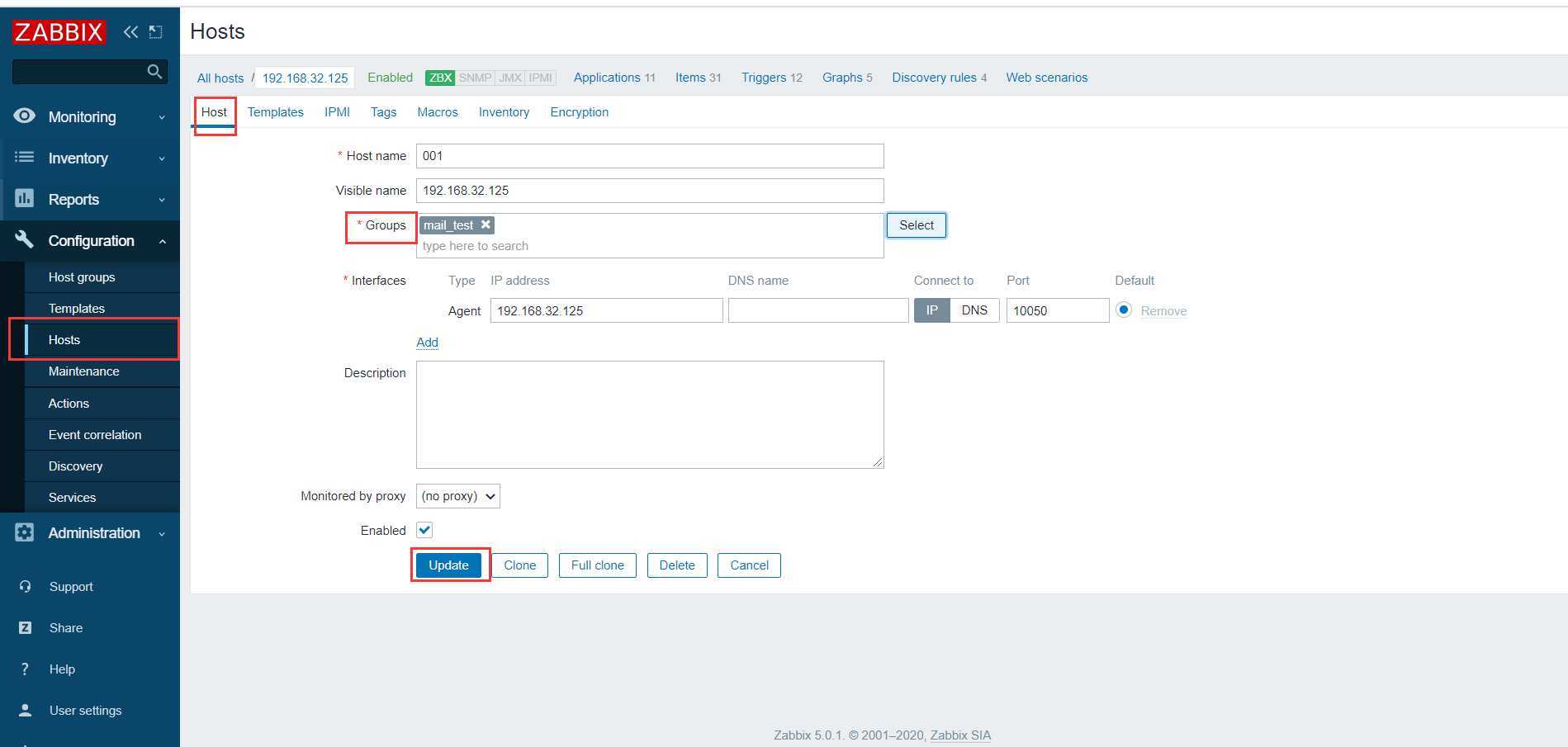Viewport: 1568px width, 747px height.
Task: Click the Port input field
Action: click(x=1058, y=310)
